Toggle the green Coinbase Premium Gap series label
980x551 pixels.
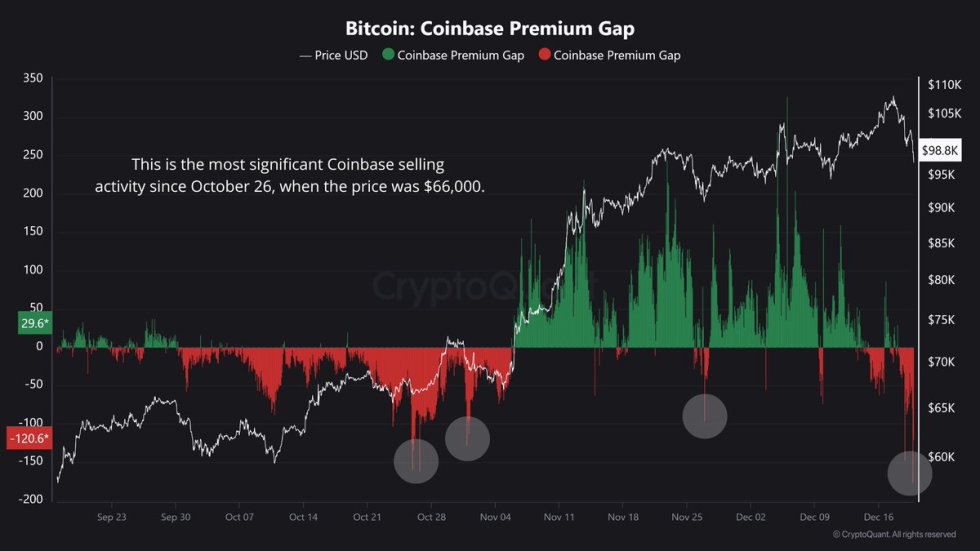[x=460, y=56]
